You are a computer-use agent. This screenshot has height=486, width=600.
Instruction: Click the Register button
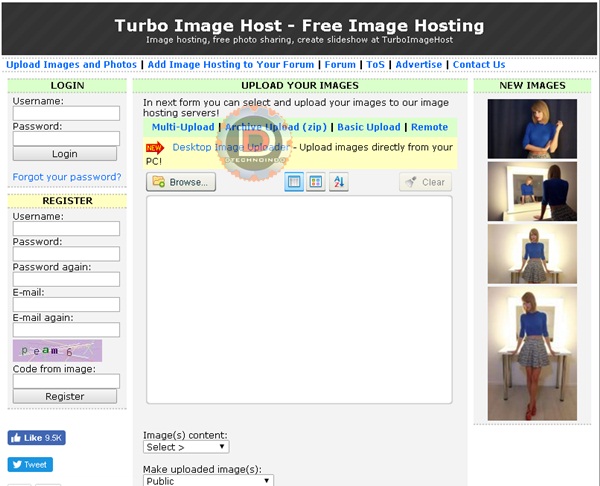coord(65,396)
